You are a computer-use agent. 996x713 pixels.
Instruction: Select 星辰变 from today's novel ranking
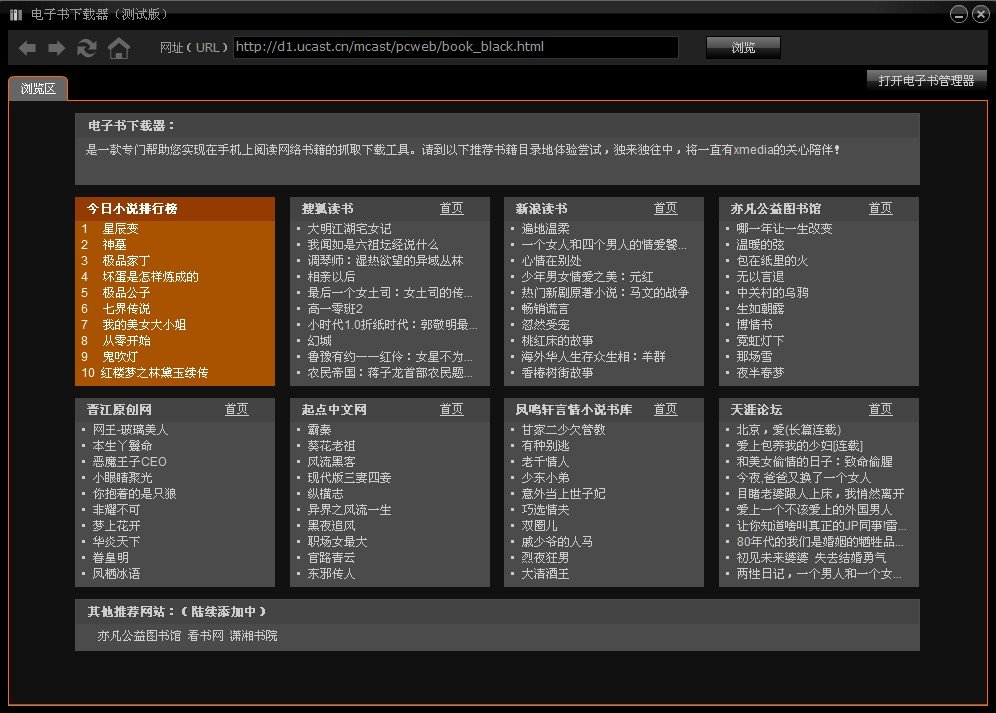pyautogui.click(x=122, y=228)
